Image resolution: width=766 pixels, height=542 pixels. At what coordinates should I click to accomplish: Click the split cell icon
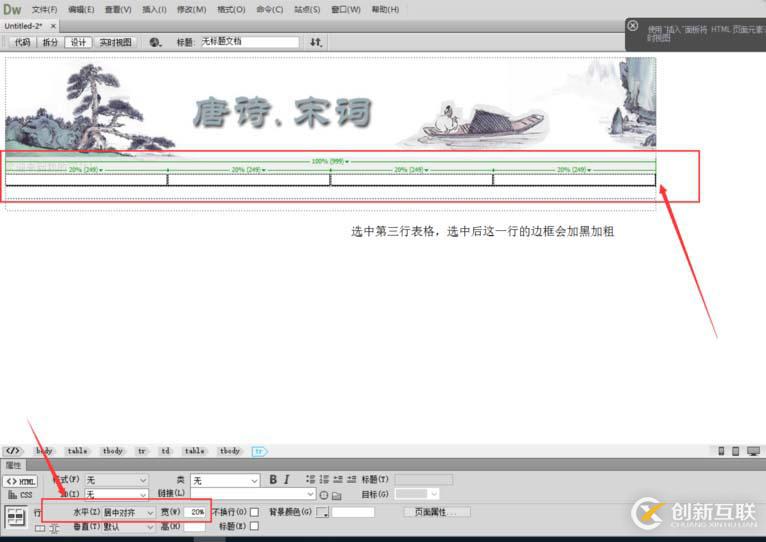coord(54,528)
